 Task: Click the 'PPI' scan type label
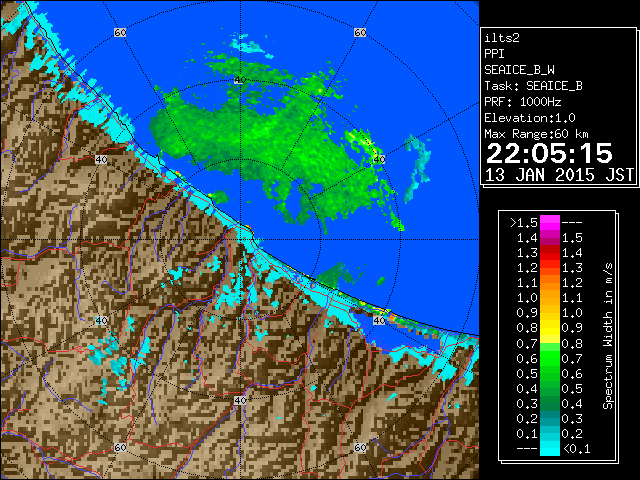click(x=494, y=54)
